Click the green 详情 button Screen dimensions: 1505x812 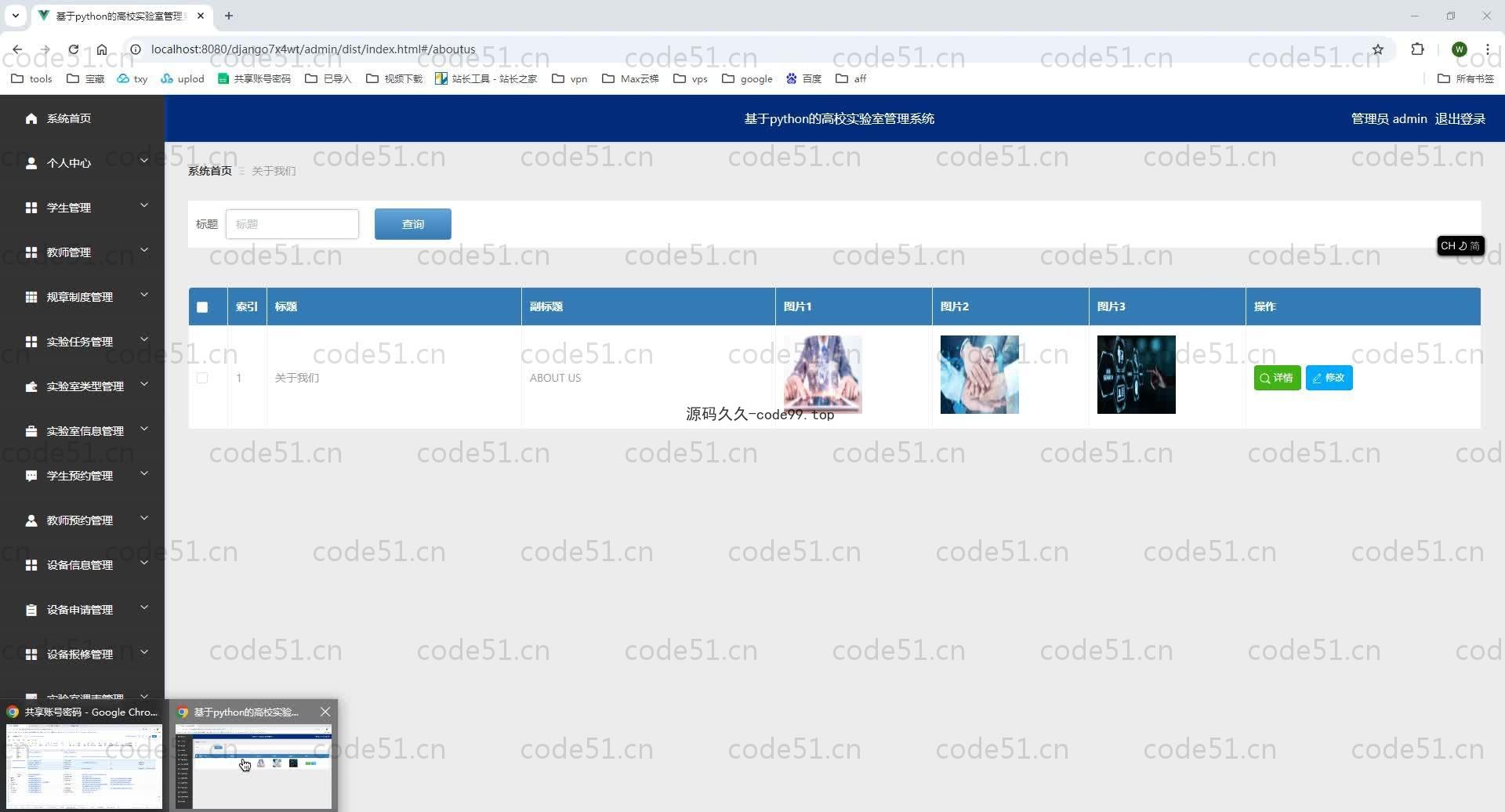1277,378
